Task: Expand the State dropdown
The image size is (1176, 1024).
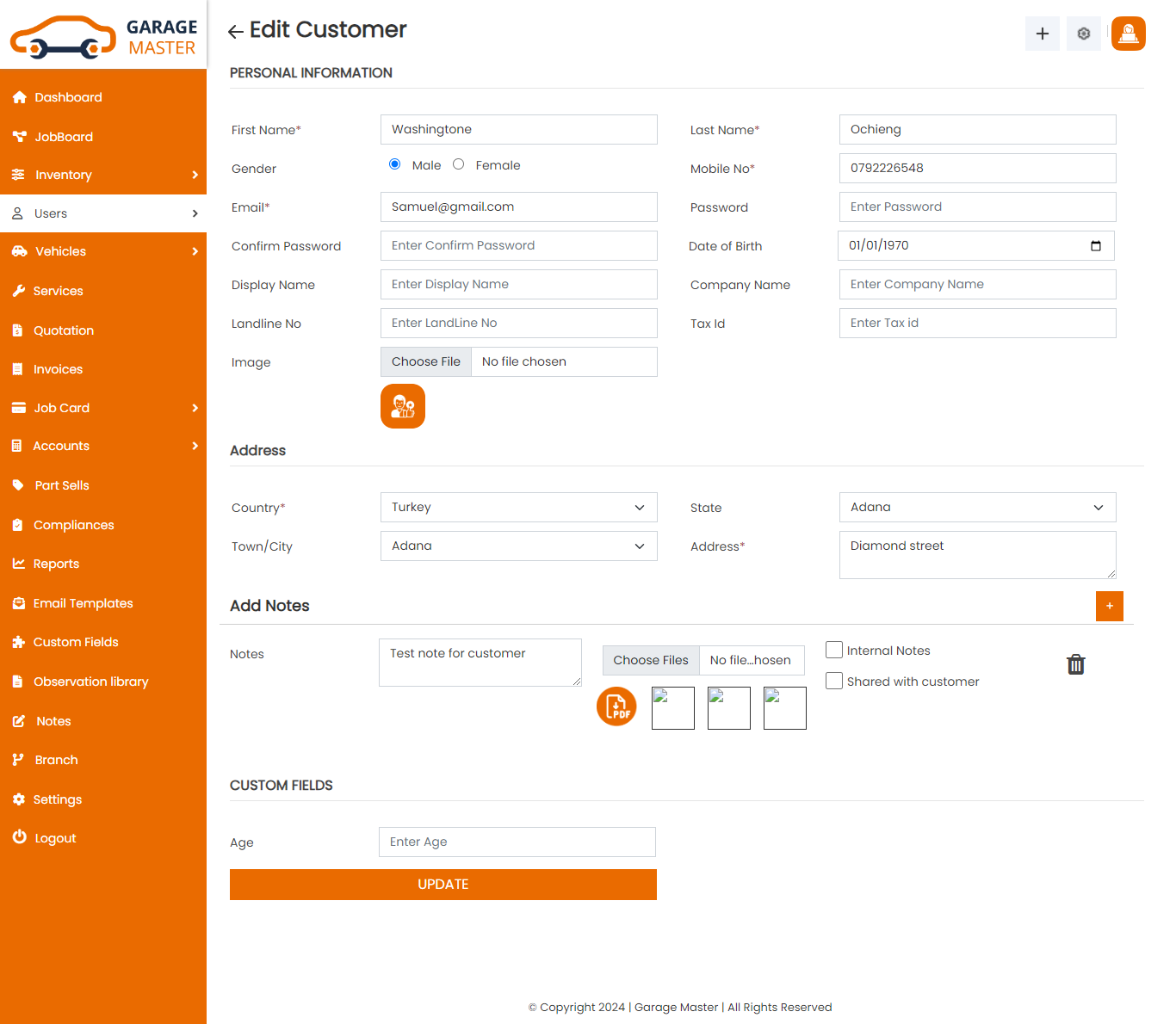Action: 977,508
